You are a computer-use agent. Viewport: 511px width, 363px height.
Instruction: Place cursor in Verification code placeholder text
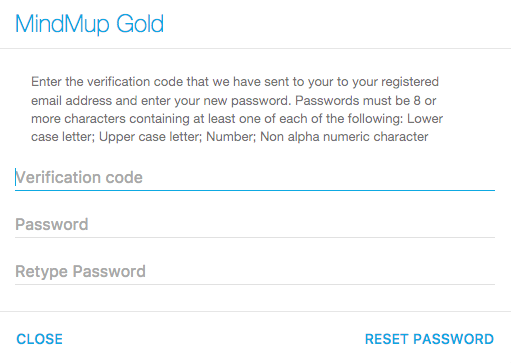pos(79,177)
